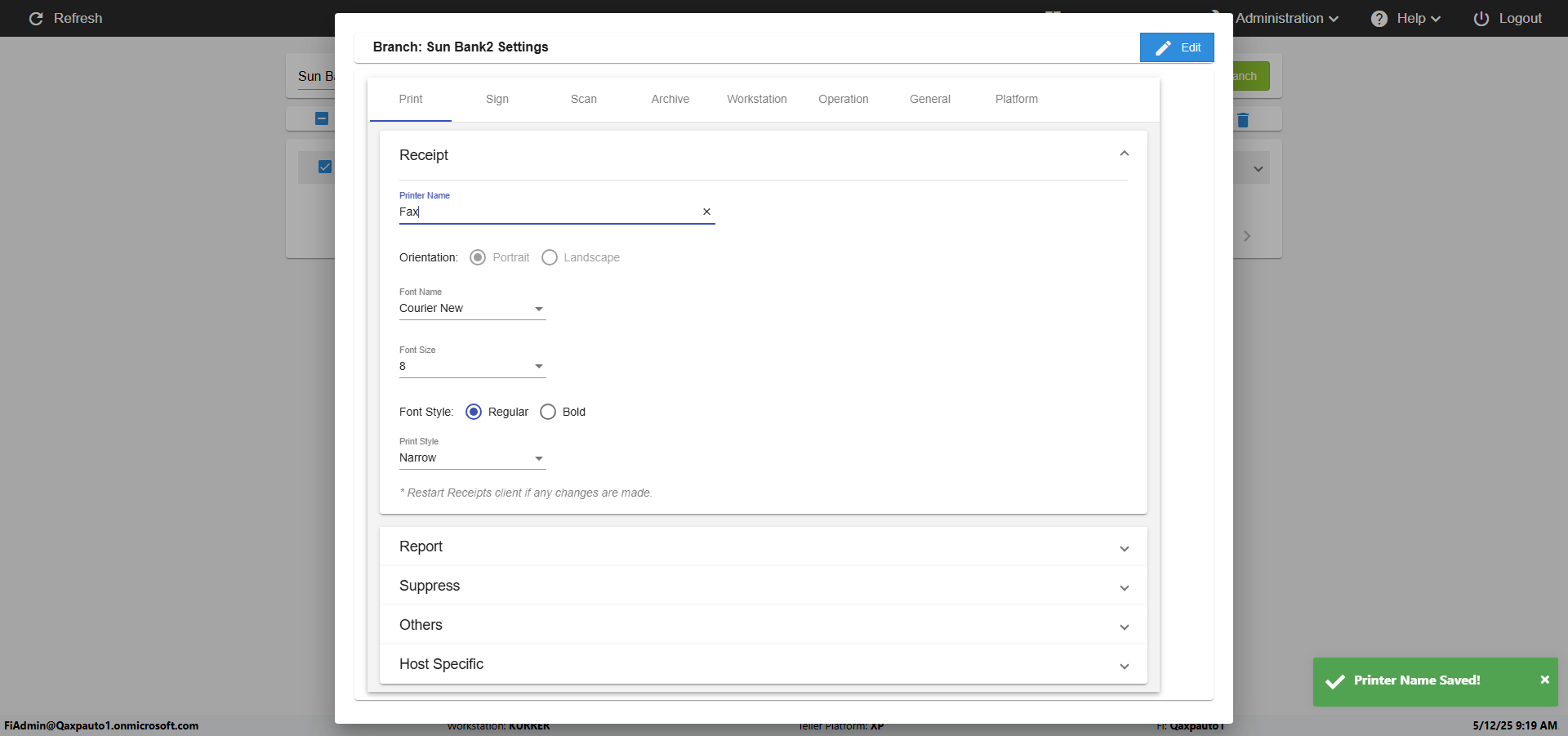This screenshot has height=736, width=1568.
Task: Open the Administration menu
Action: [x=1286, y=19]
